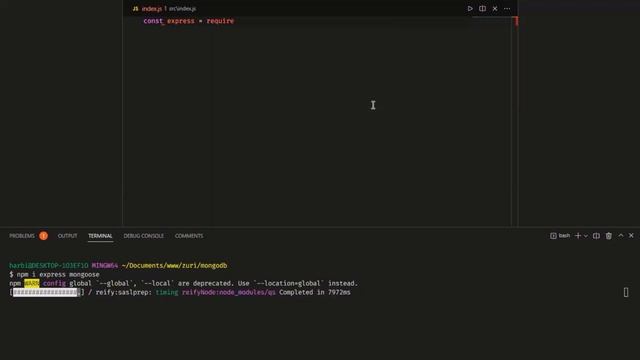This screenshot has width=640, height=360.
Task: Run the index.js file with play icon
Action: click(470, 9)
